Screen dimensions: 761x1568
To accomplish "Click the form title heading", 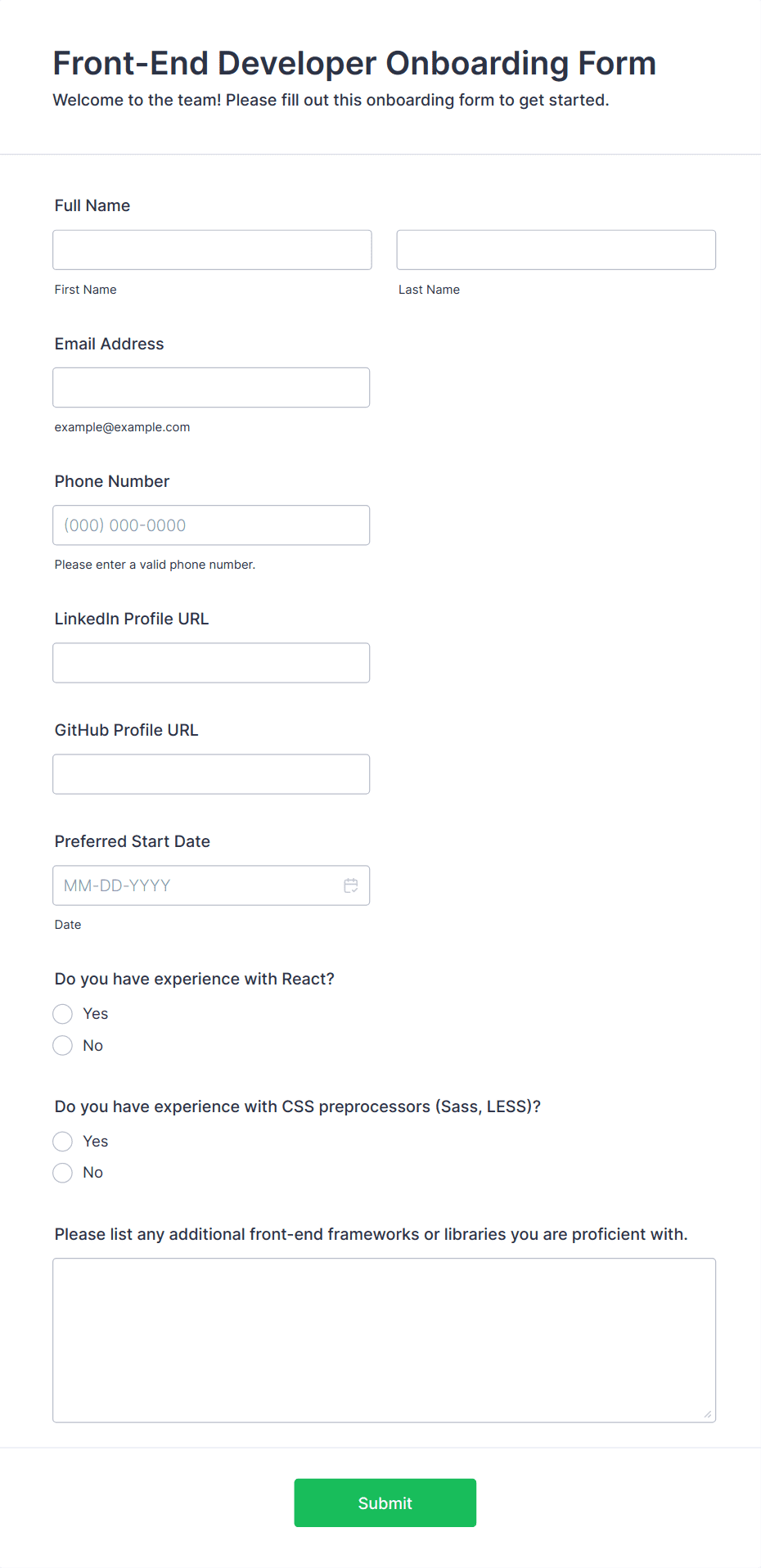I will coord(354,63).
